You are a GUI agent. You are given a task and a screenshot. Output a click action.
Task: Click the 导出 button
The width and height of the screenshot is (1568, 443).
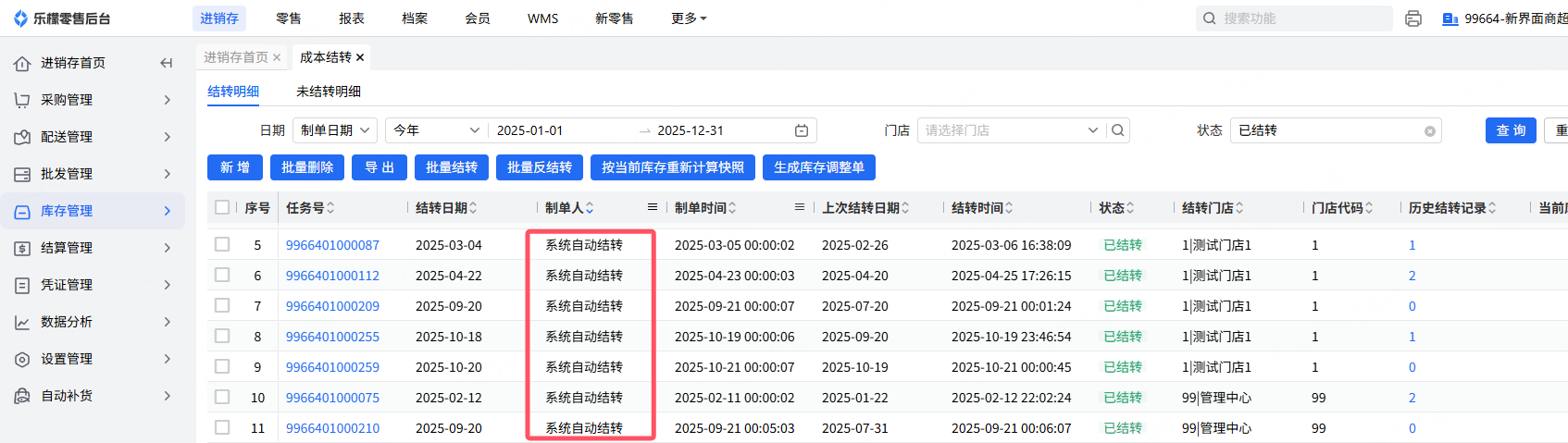380,167
